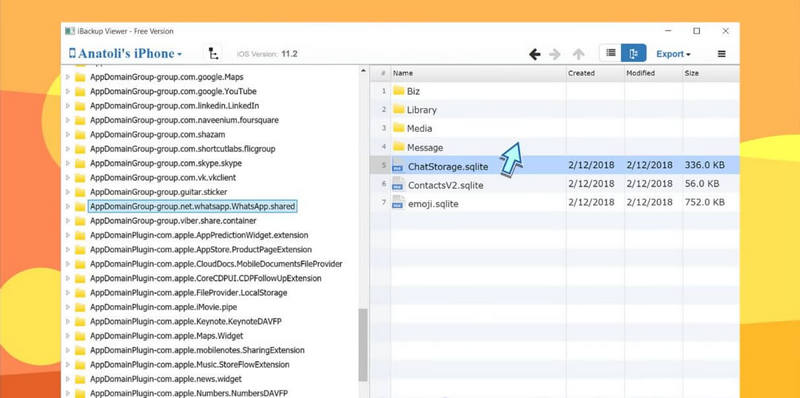Select the ChatStorage.sqlite file
This screenshot has height=398, width=800.
[x=555, y=166]
